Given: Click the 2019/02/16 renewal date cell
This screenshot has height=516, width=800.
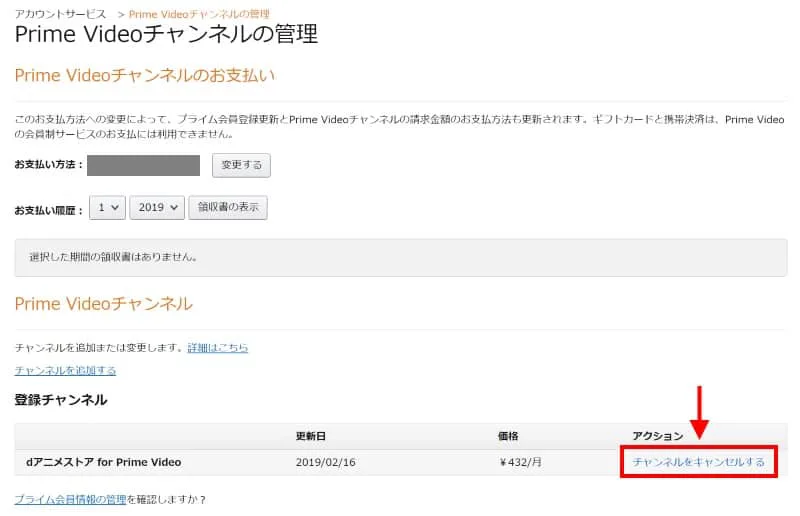Looking at the screenshot, I should pyautogui.click(x=326, y=462).
